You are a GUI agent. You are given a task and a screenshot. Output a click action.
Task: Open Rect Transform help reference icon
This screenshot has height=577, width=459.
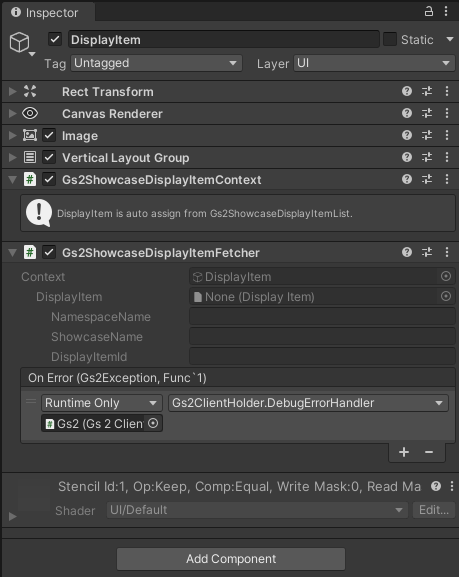pos(407,91)
